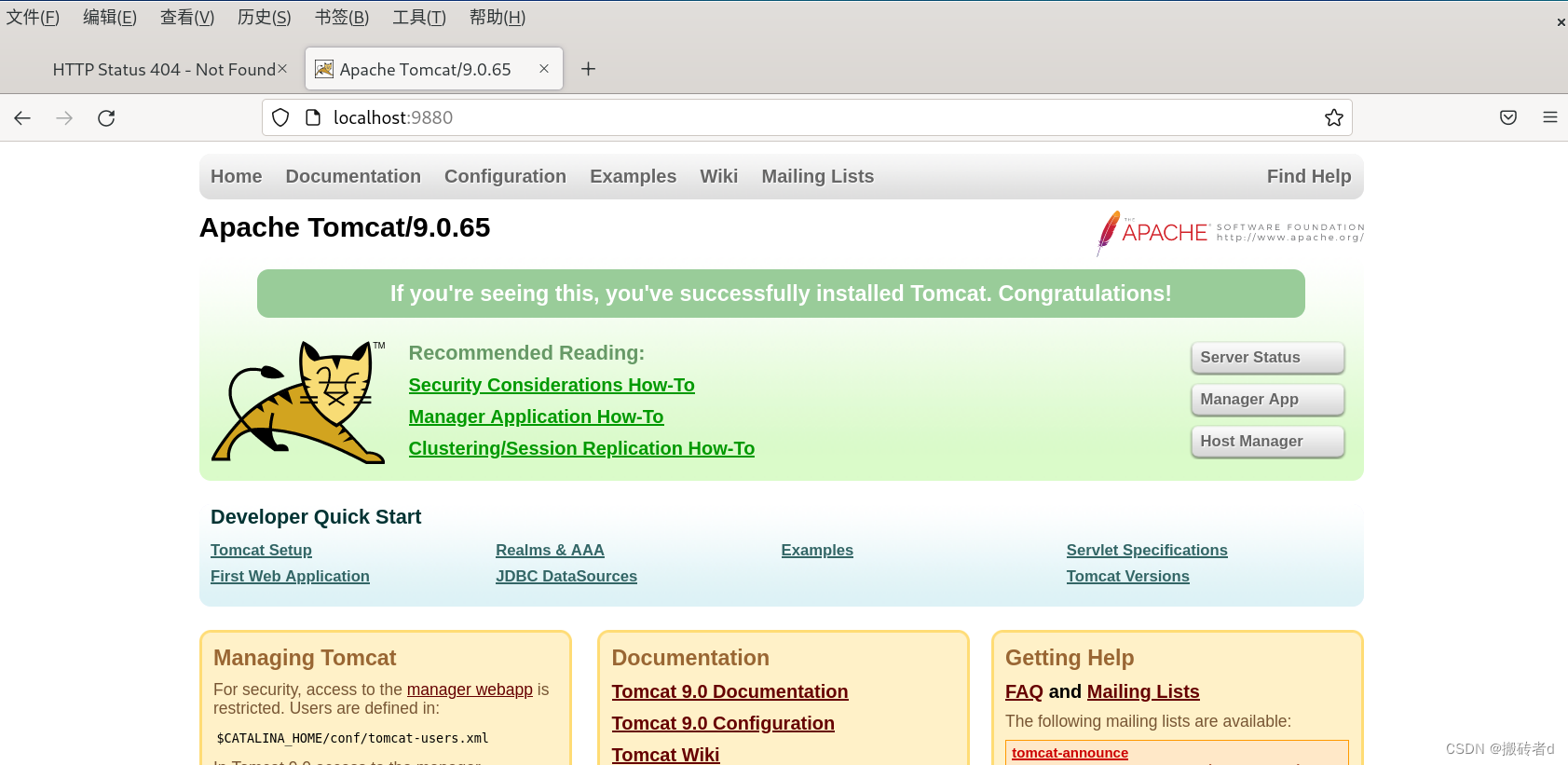Image resolution: width=1568 pixels, height=765 pixels.
Task: Open JDBC DataSources link
Action: click(x=566, y=576)
